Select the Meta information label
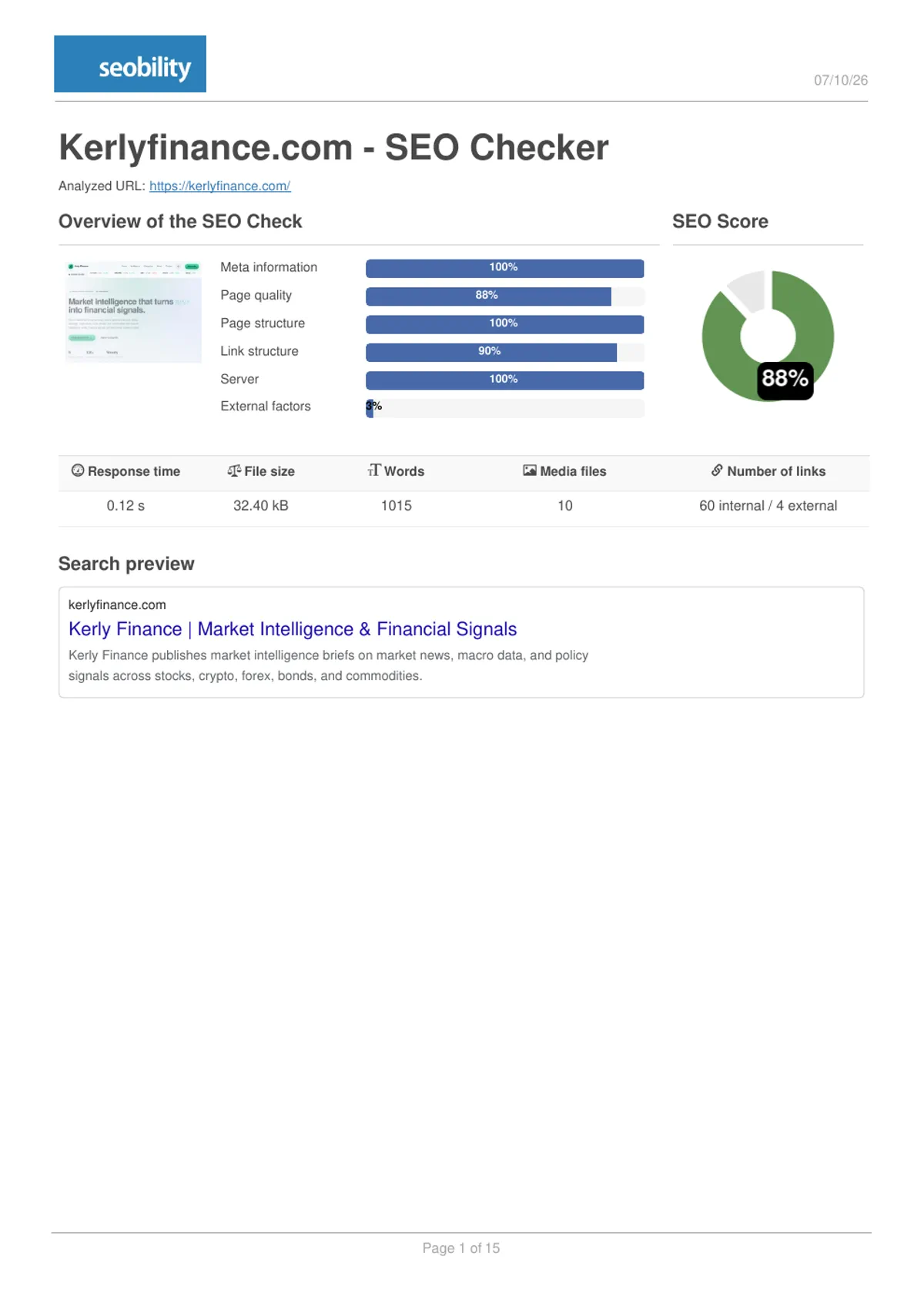 269,267
